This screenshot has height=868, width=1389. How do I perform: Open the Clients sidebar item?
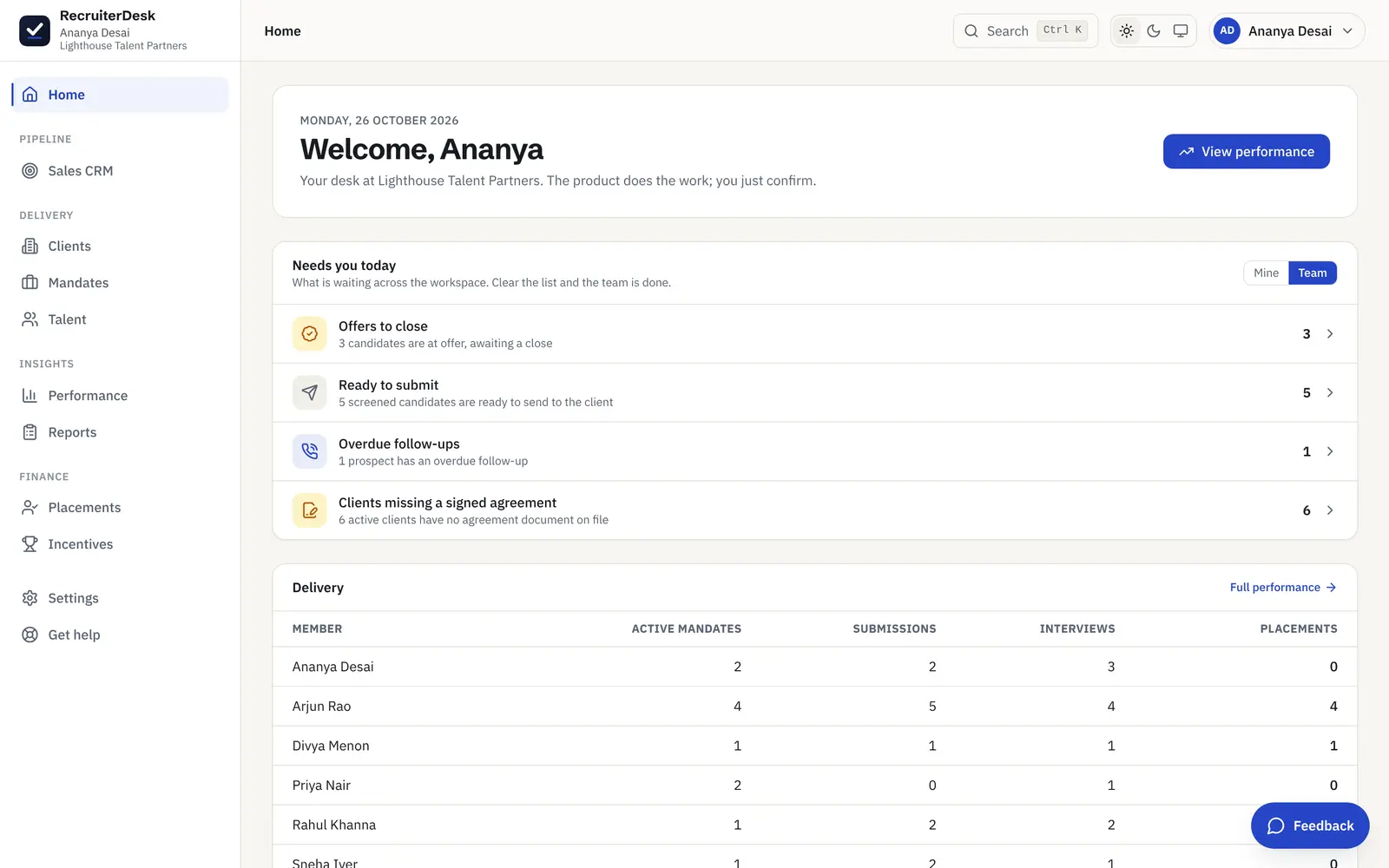[120, 247]
